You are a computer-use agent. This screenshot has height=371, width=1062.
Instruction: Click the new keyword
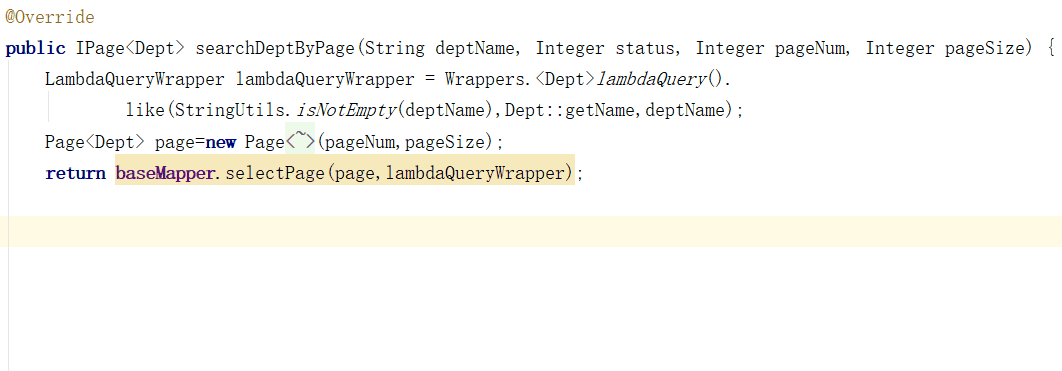[x=220, y=142]
